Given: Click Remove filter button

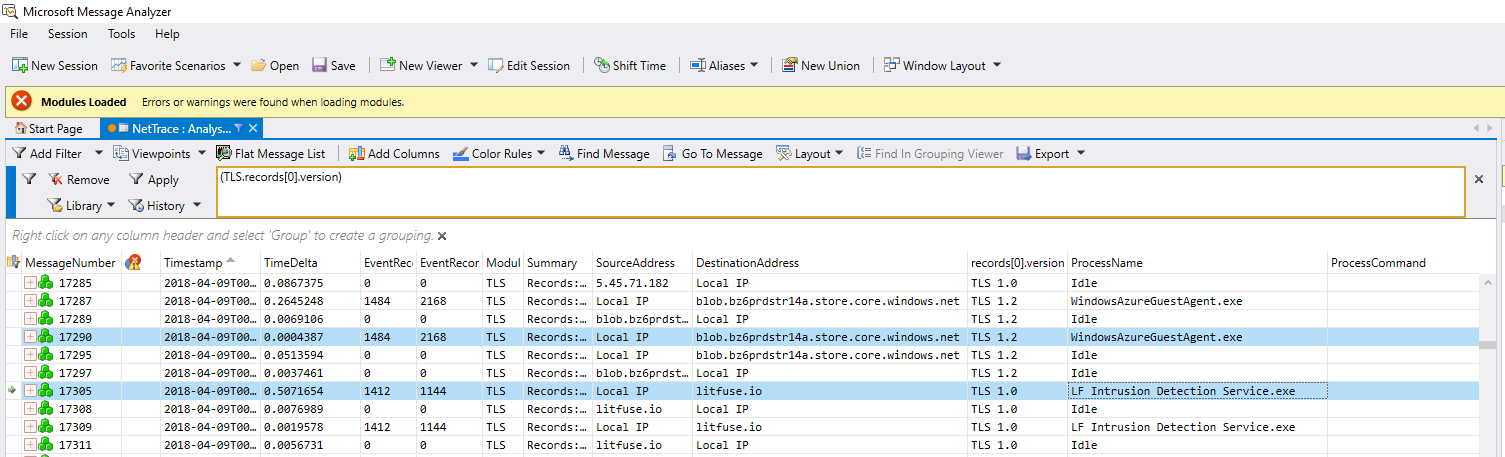Looking at the screenshot, I should (x=79, y=179).
